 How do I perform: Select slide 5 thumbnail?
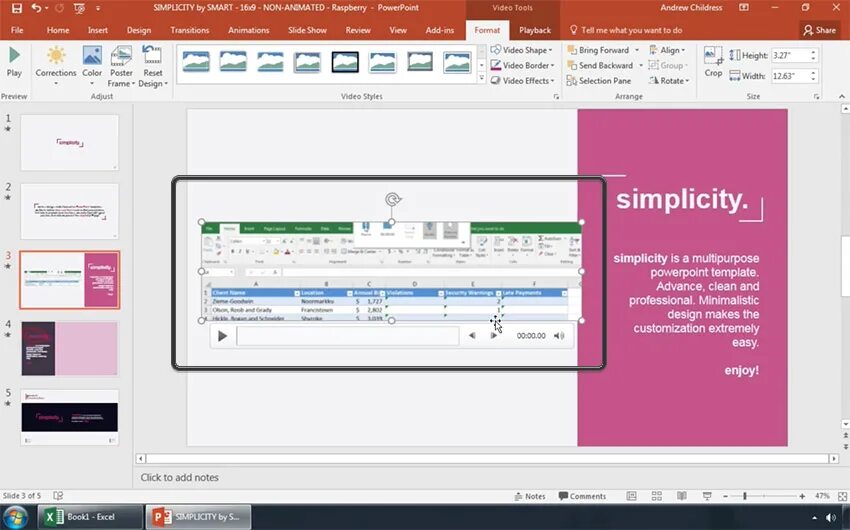click(69, 417)
